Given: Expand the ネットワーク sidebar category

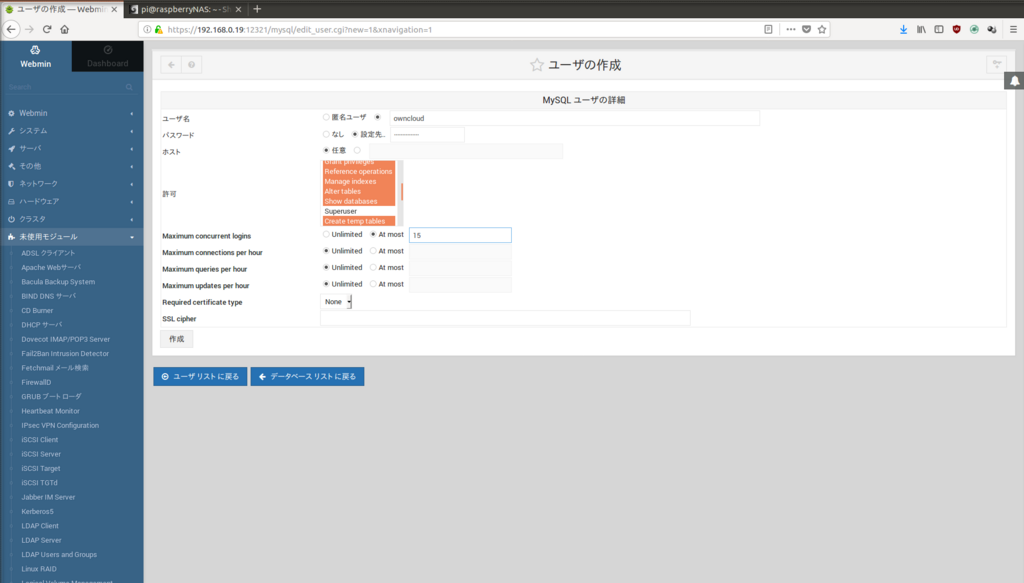Looking at the screenshot, I should click(72, 184).
